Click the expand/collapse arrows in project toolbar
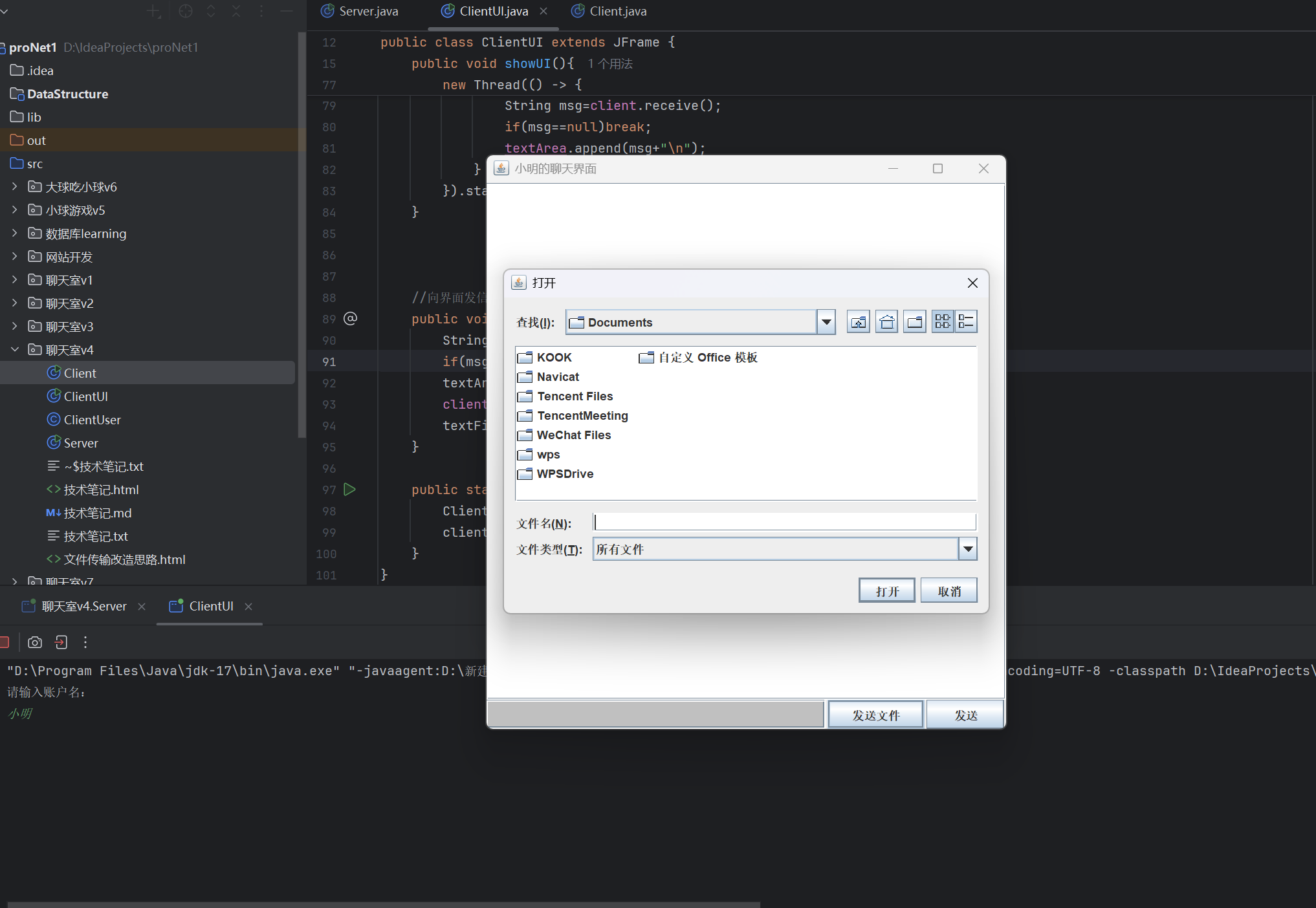Screen dimensions: 1316x908 coord(211,11)
